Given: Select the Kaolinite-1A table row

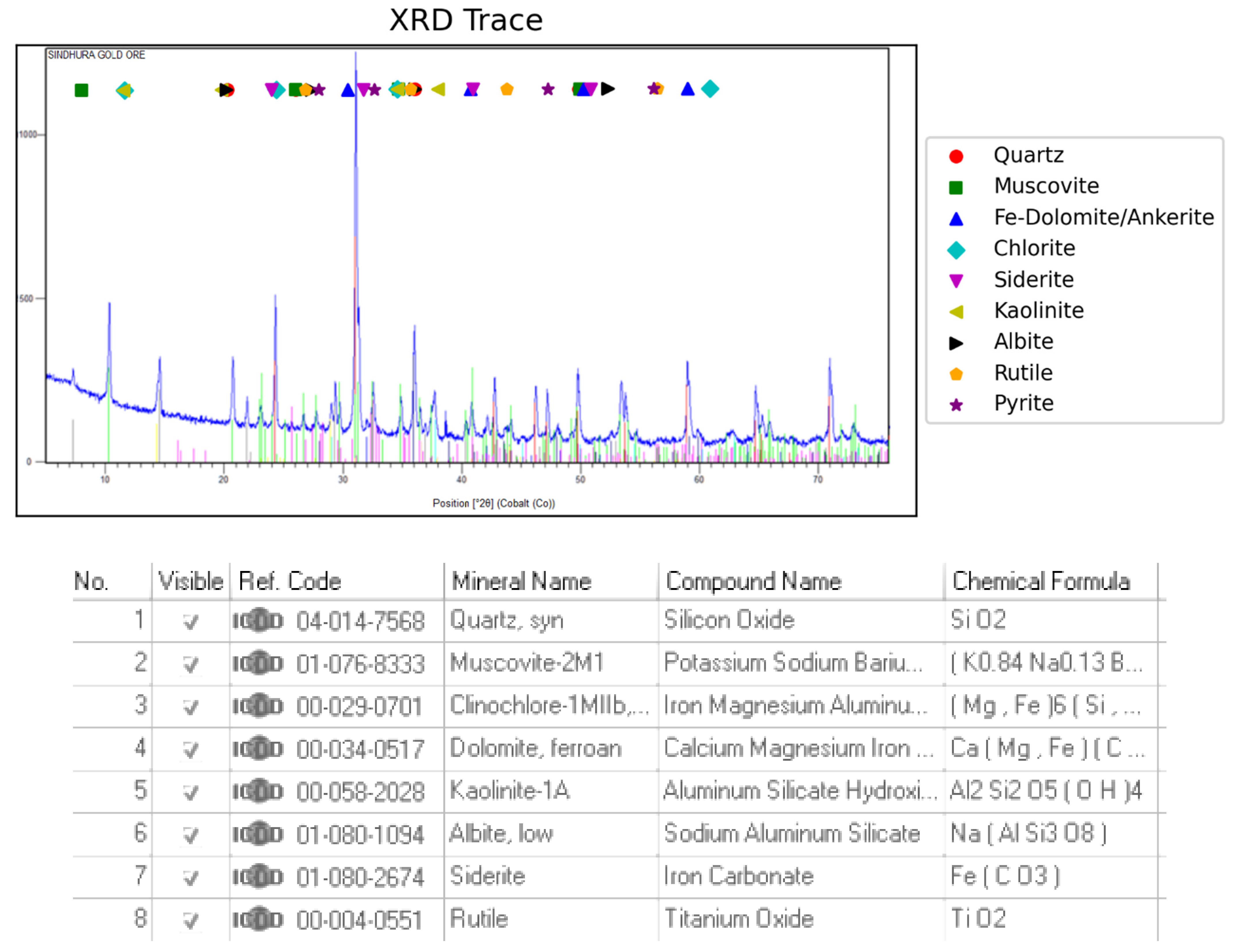Looking at the screenshot, I should pyautogui.click(x=509, y=791).
